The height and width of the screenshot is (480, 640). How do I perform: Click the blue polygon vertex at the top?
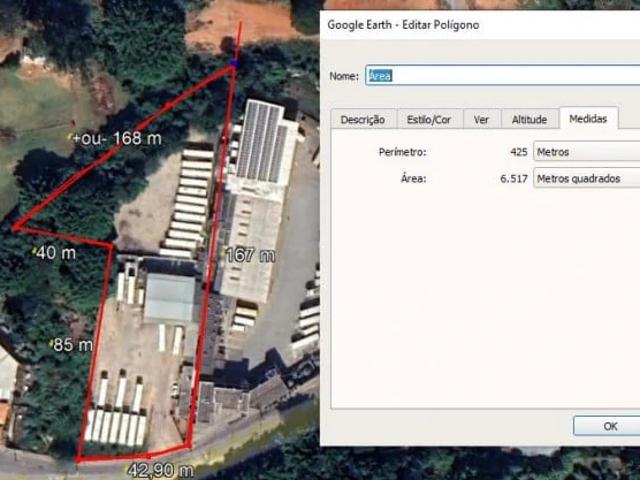pos(234,64)
